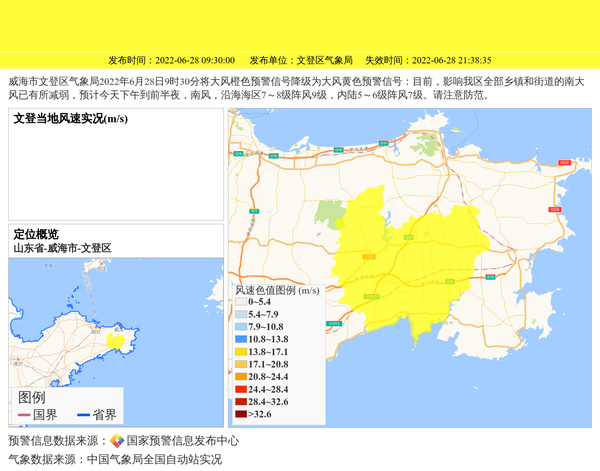Viewport: 600px width, 471px height.
Task: Click the 定位概览 panel heading
Action: tap(36, 234)
